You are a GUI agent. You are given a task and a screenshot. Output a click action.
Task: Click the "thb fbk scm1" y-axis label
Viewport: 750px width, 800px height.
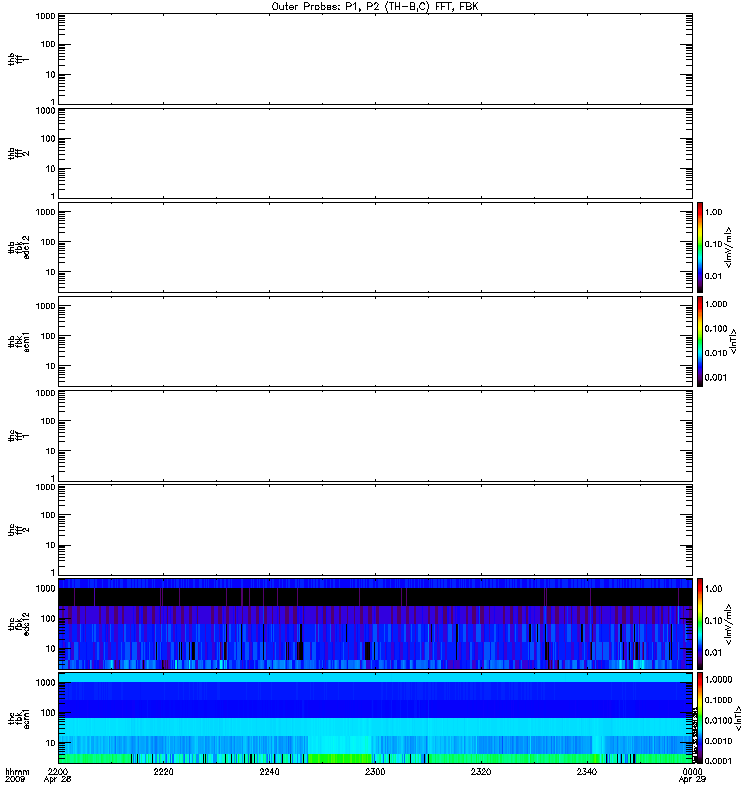(18, 341)
